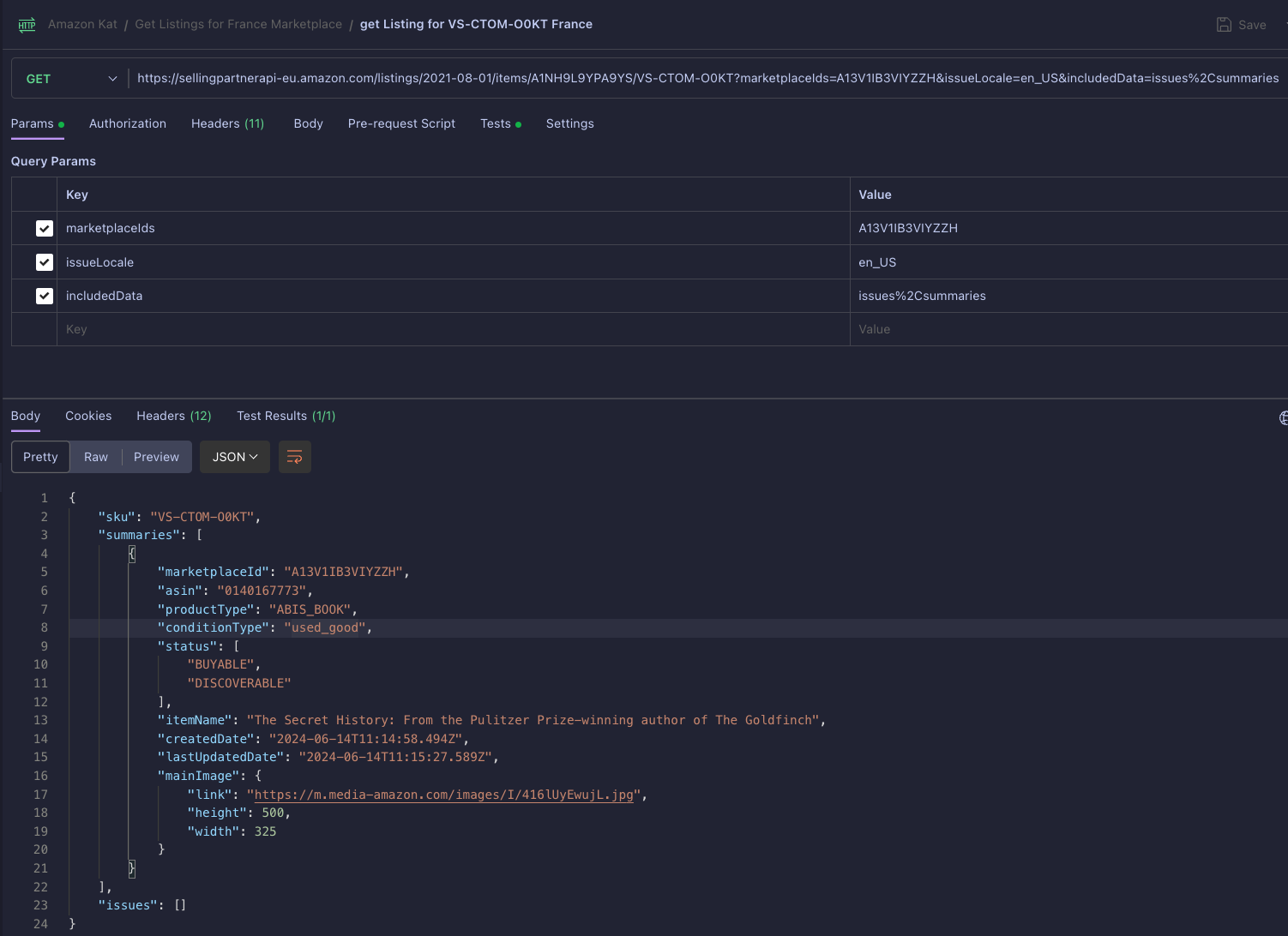This screenshot has width=1288, height=936.
Task: Click the en_US value cell
Action: (1068, 262)
